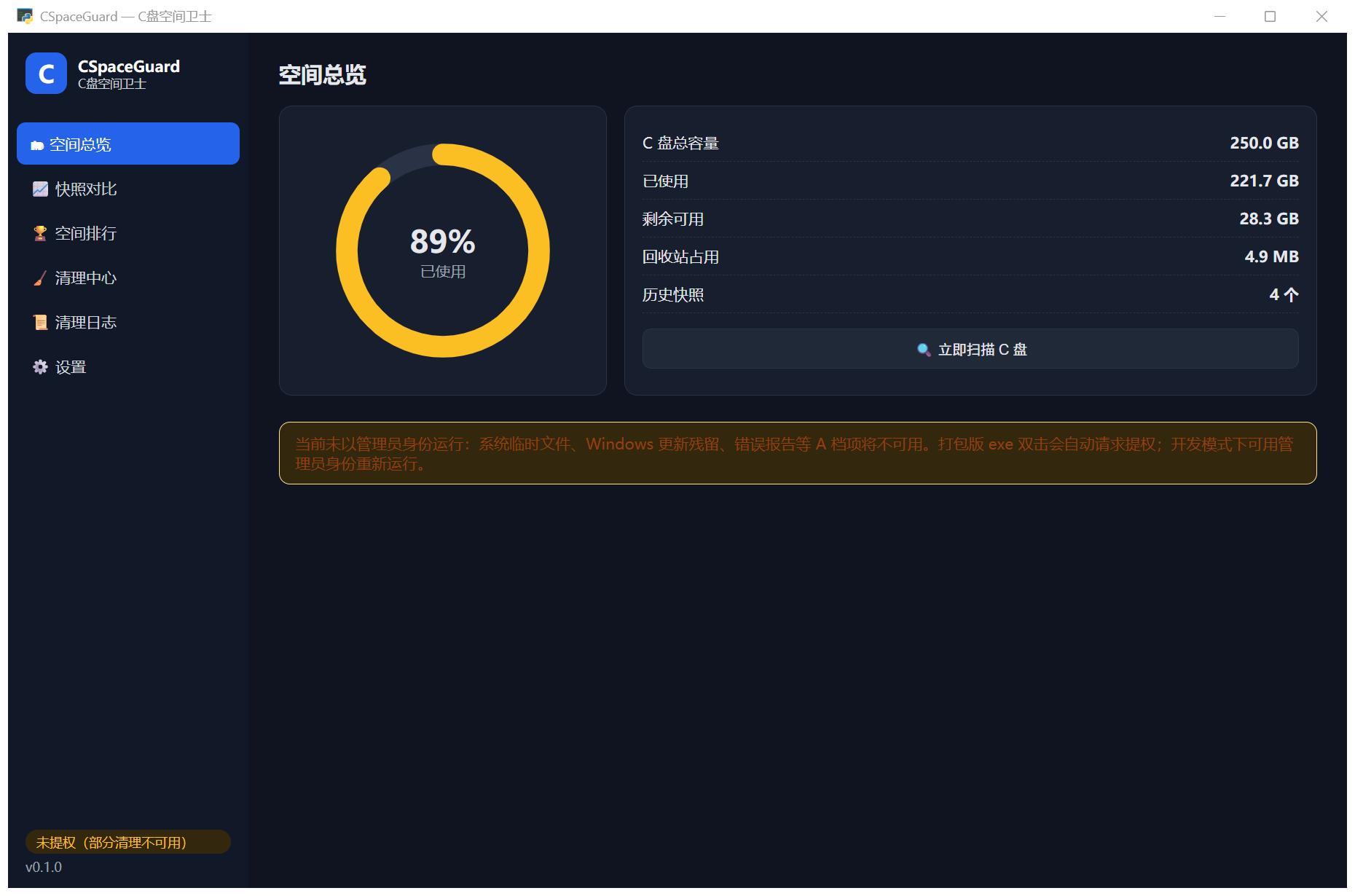Close the CSpaceGuard window
Image resolution: width=1355 pixels, height=896 pixels.
tap(1321, 16)
